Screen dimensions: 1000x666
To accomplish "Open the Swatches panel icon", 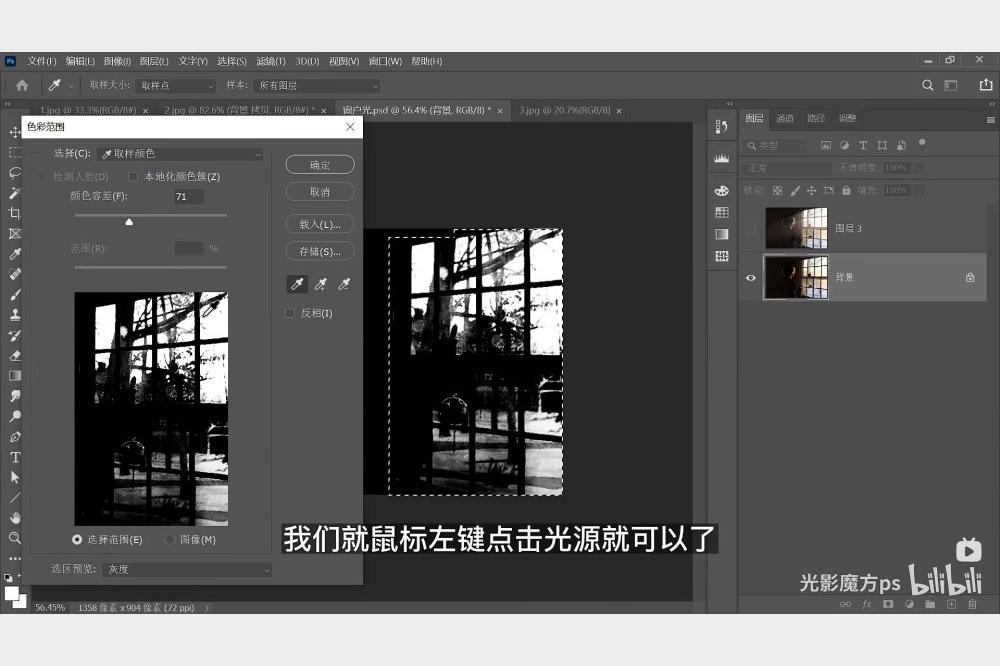I will 721,212.
